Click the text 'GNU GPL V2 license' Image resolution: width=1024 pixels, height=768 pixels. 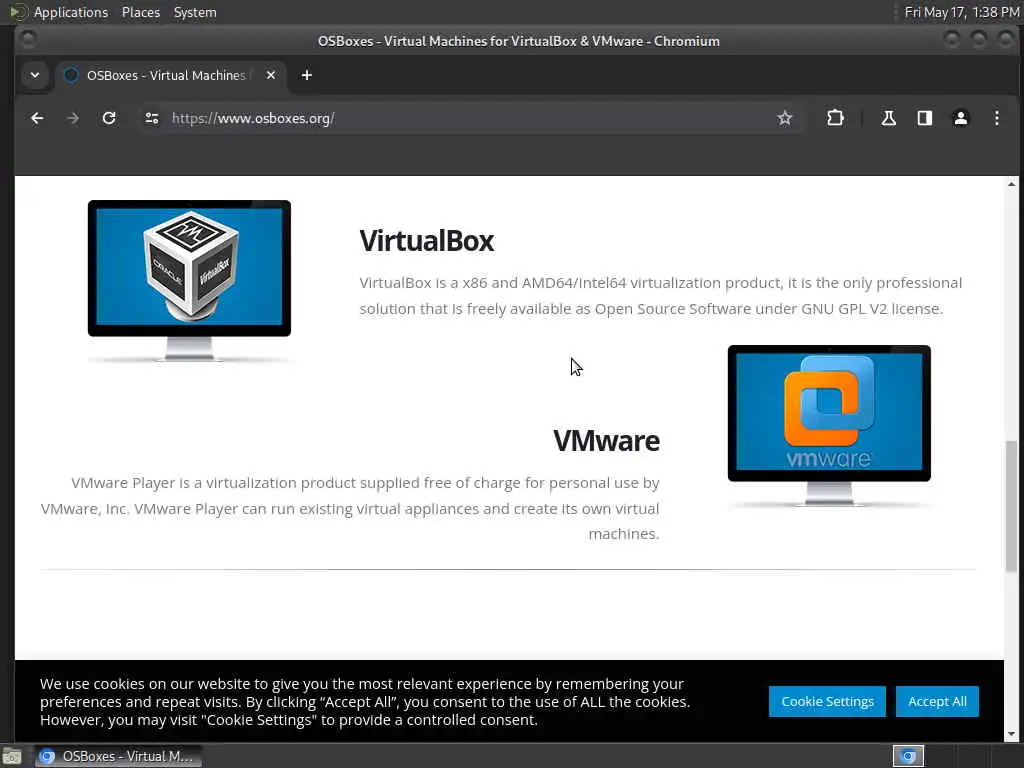pyautogui.click(x=872, y=309)
